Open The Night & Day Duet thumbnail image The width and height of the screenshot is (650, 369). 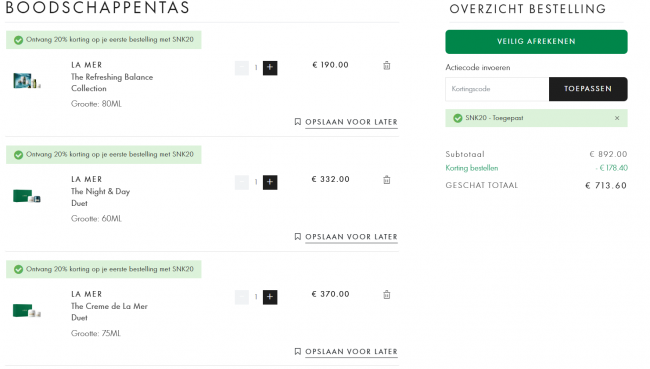27,196
